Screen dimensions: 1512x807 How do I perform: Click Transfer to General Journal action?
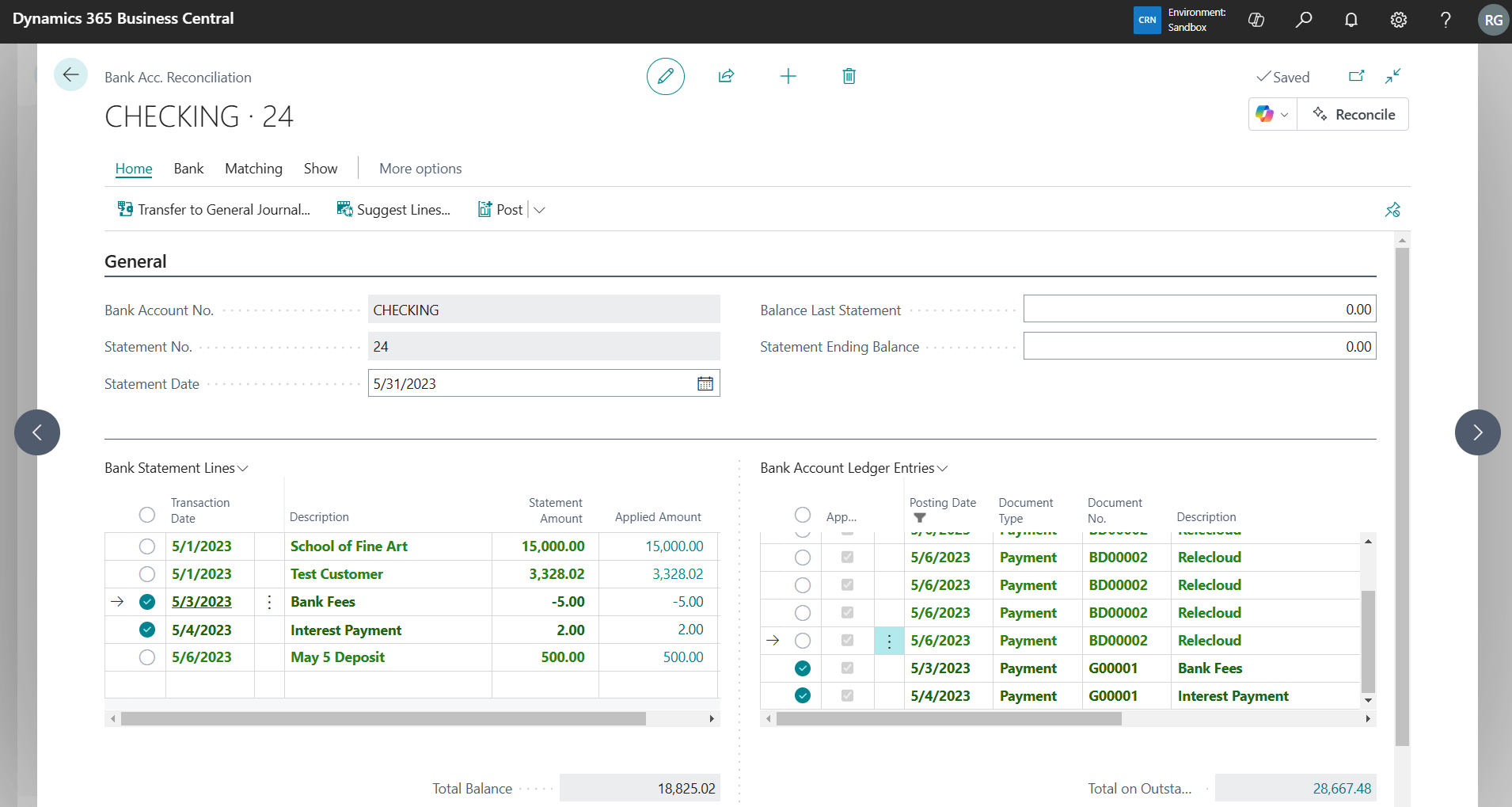[214, 209]
